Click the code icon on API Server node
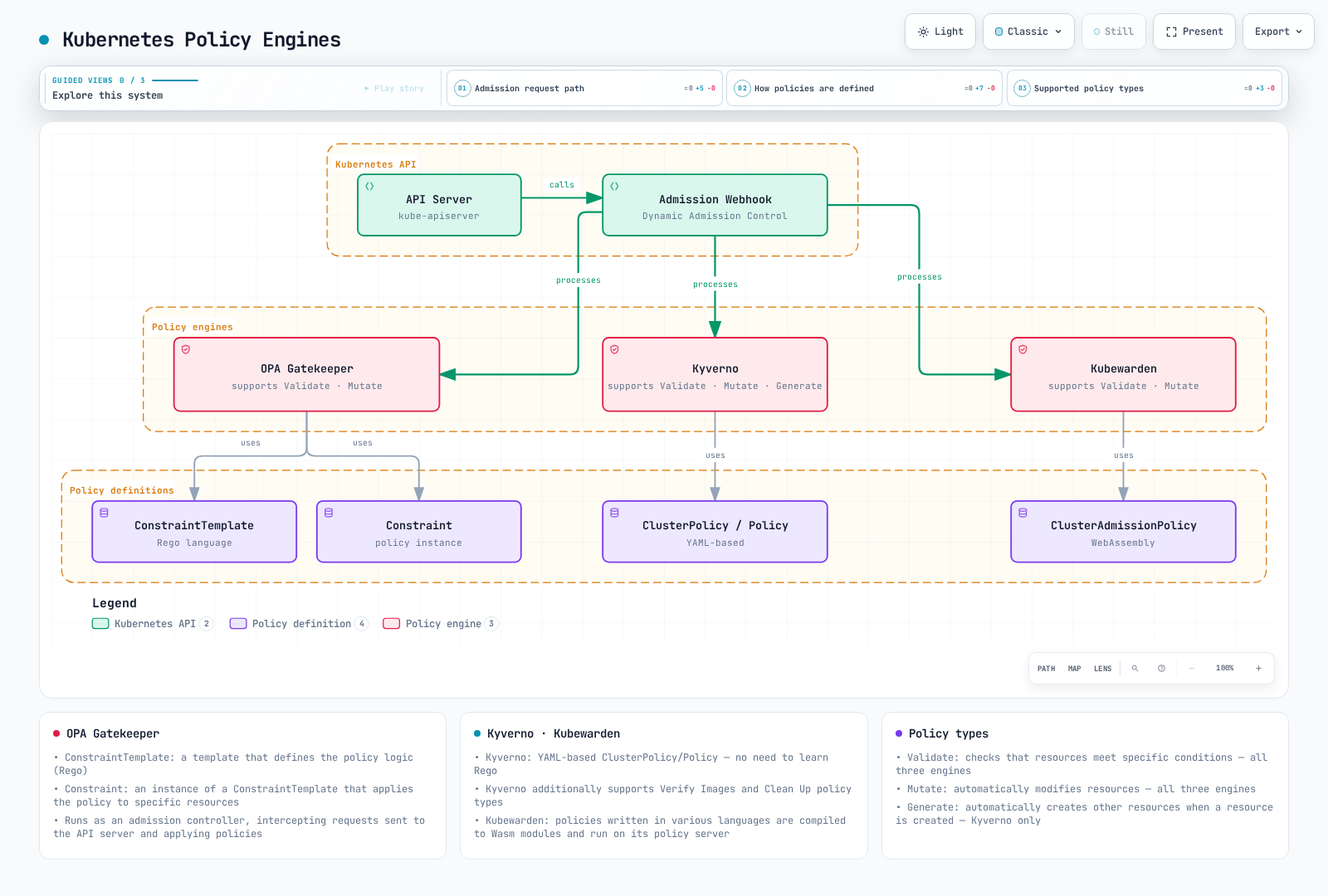This screenshot has height=896, width=1328. click(x=369, y=186)
